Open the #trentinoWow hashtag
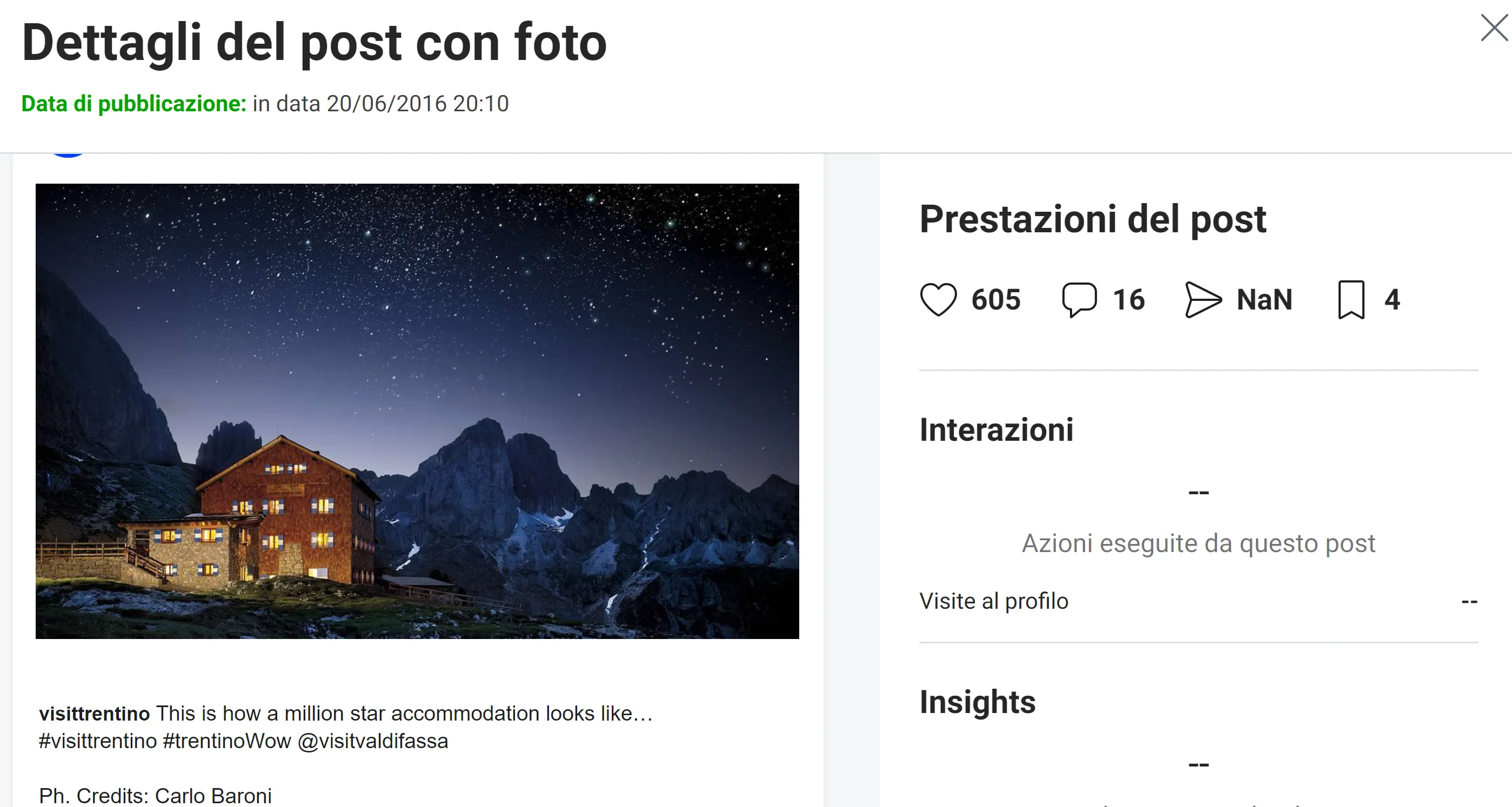The height and width of the screenshot is (807, 1512). [x=227, y=741]
